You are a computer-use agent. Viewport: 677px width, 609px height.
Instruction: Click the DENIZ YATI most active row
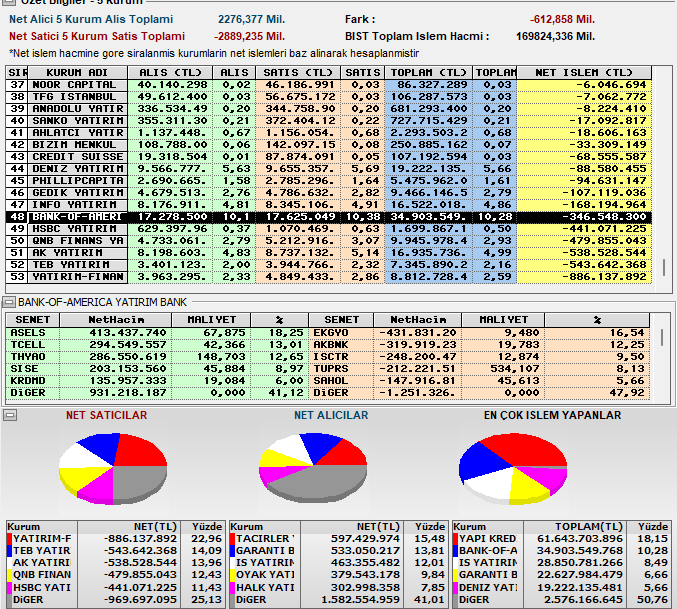(x=561, y=587)
